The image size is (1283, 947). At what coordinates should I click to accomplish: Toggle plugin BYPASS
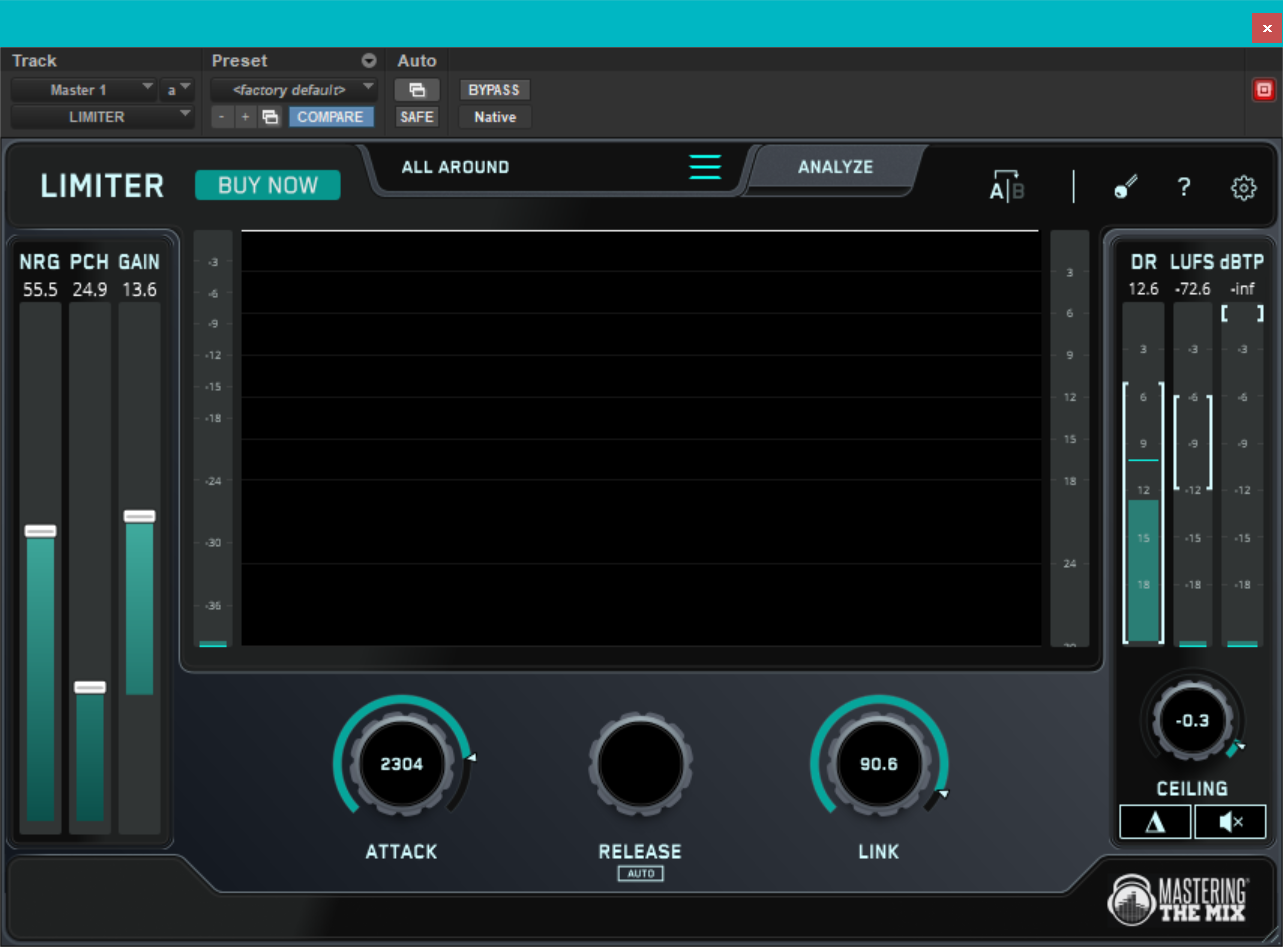pyautogui.click(x=495, y=90)
